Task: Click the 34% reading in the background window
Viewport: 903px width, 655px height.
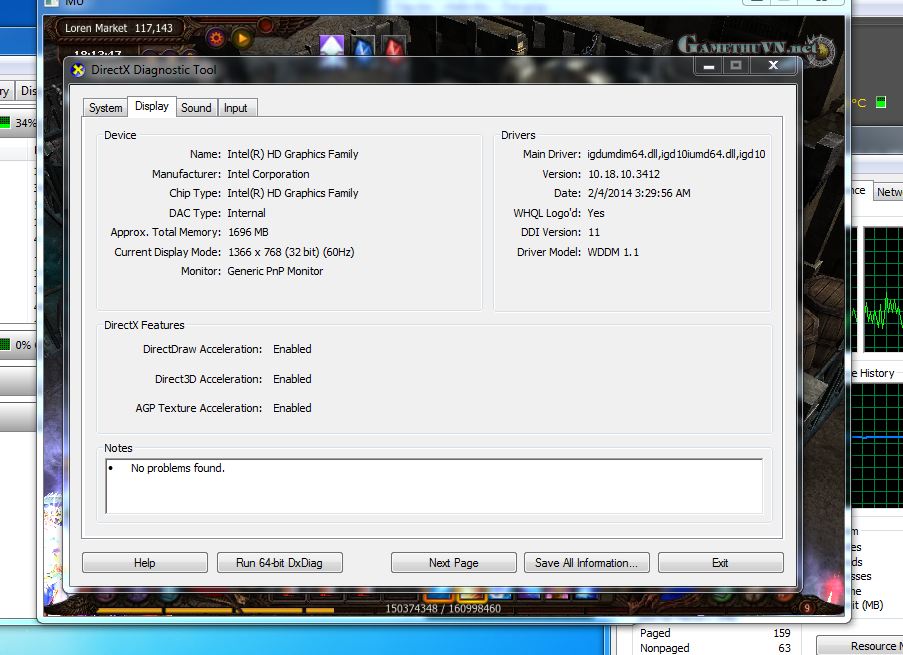Action: [x=25, y=123]
